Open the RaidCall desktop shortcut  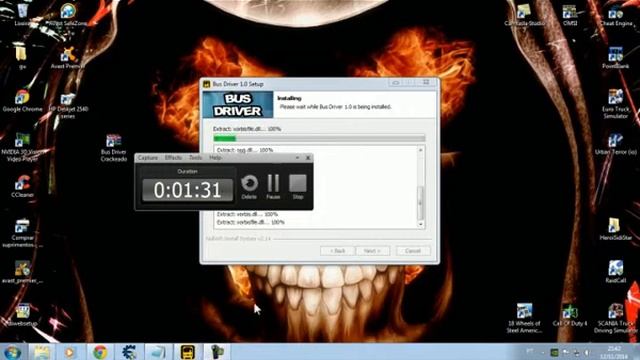click(616, 272)
